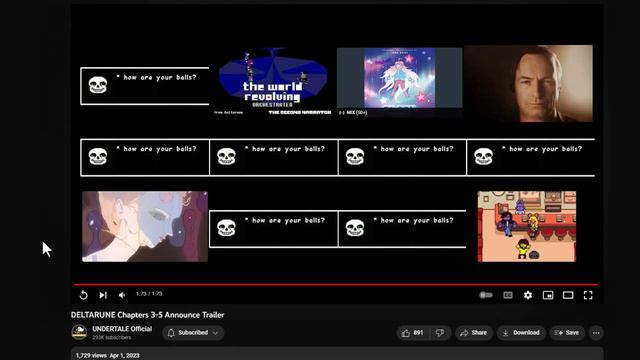Replay the video with the replay icon

[83, 295]
